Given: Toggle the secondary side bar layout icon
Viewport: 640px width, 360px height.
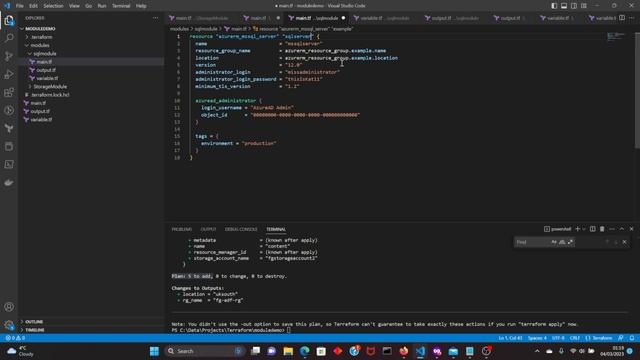Looking at the screenshot, I should [574, 6].
